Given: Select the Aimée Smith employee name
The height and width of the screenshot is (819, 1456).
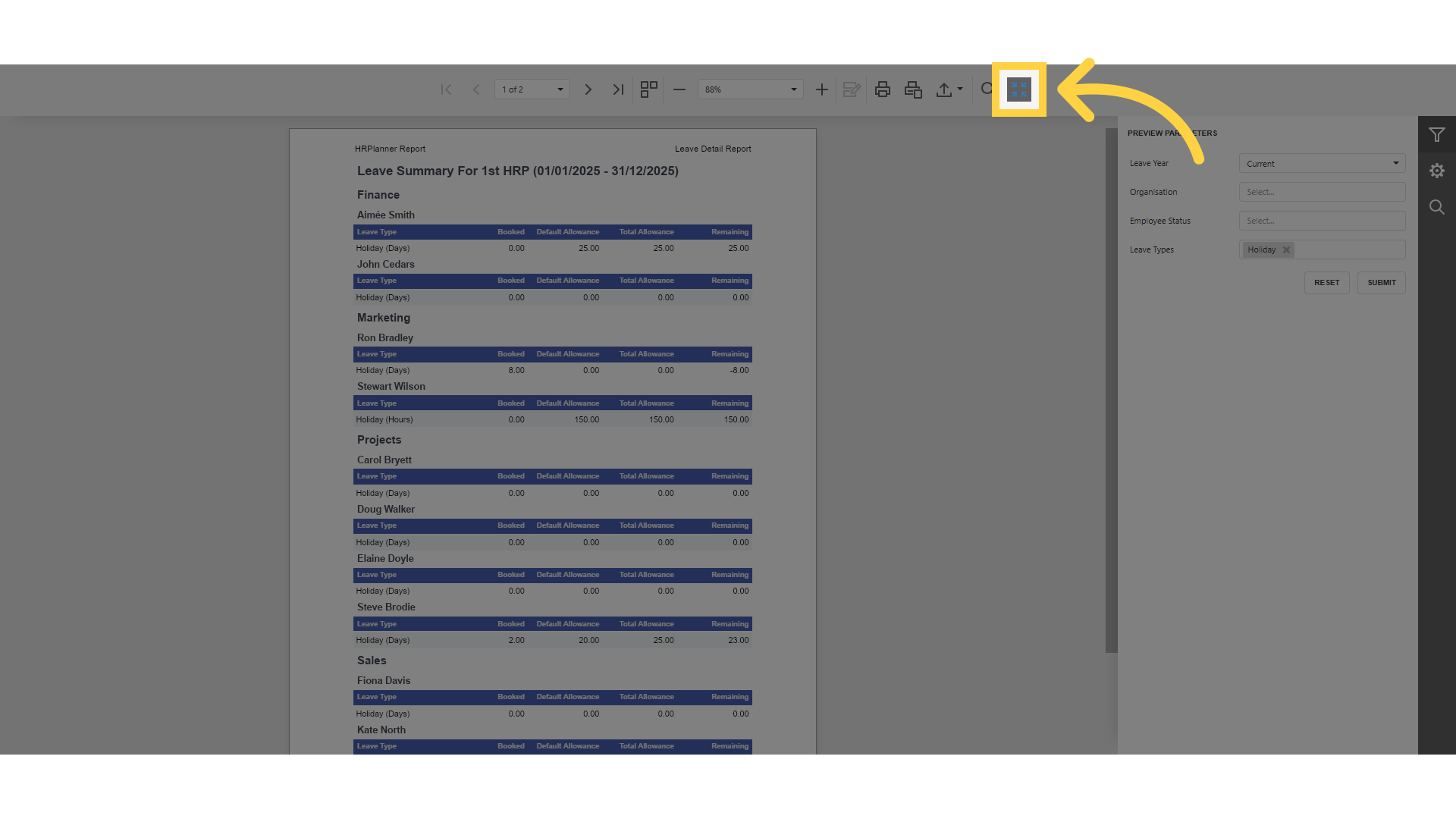Looking at the screenshot, I should click(386, 215).
